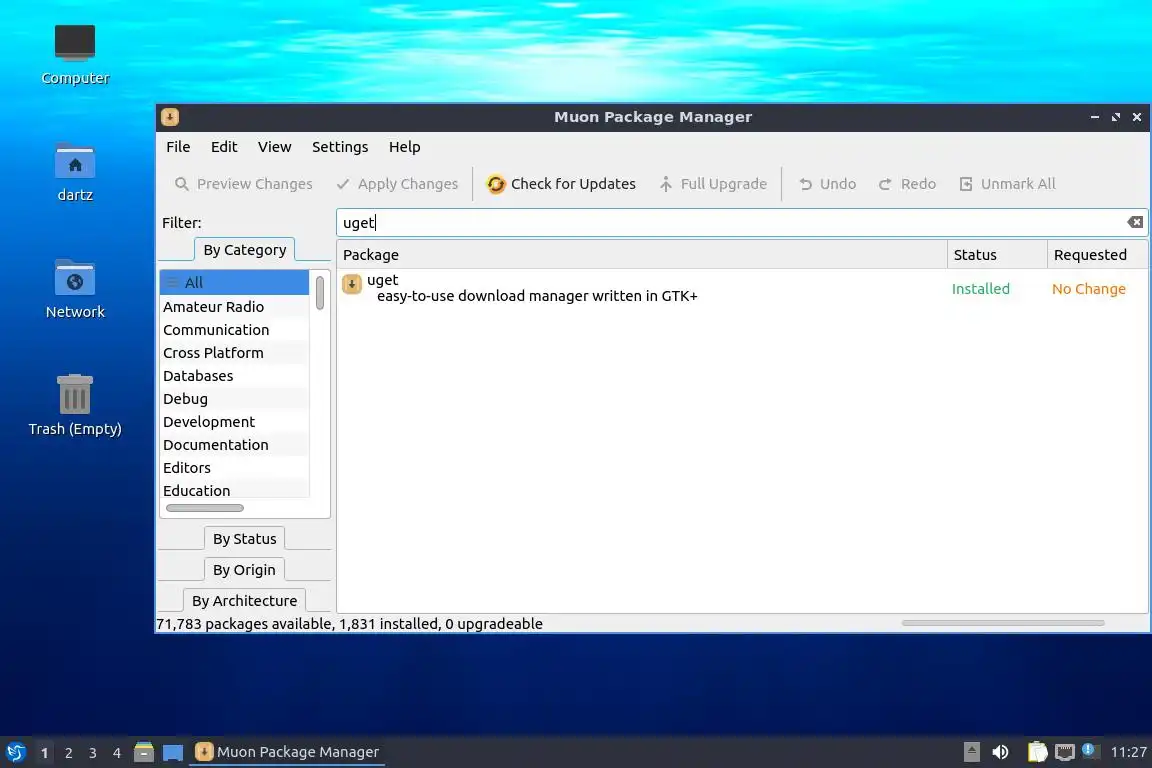Select the Education category

click(x=234, y=490)
